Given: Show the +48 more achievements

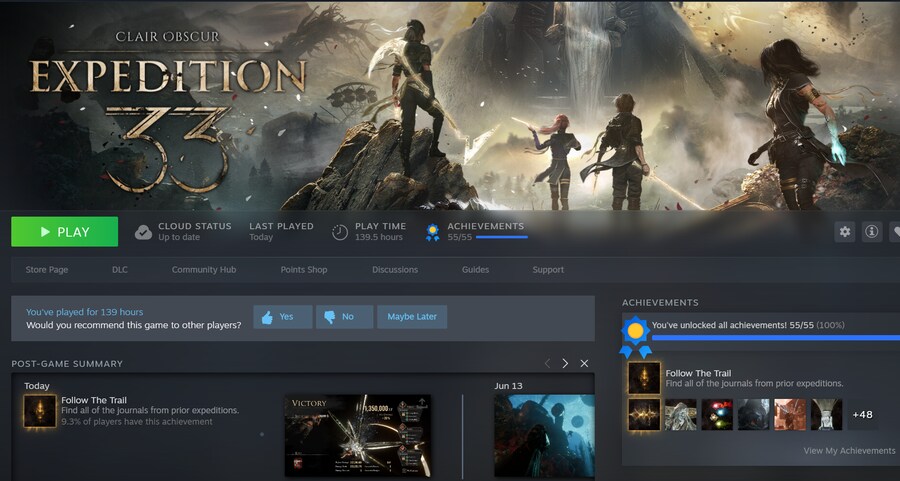Looking at the screenshot, I should 863,414.
